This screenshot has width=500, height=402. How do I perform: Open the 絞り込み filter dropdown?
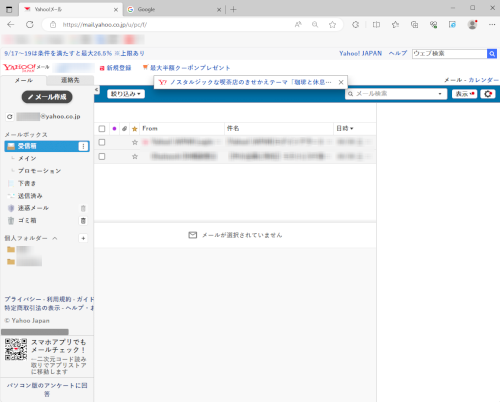coord(126,94)
